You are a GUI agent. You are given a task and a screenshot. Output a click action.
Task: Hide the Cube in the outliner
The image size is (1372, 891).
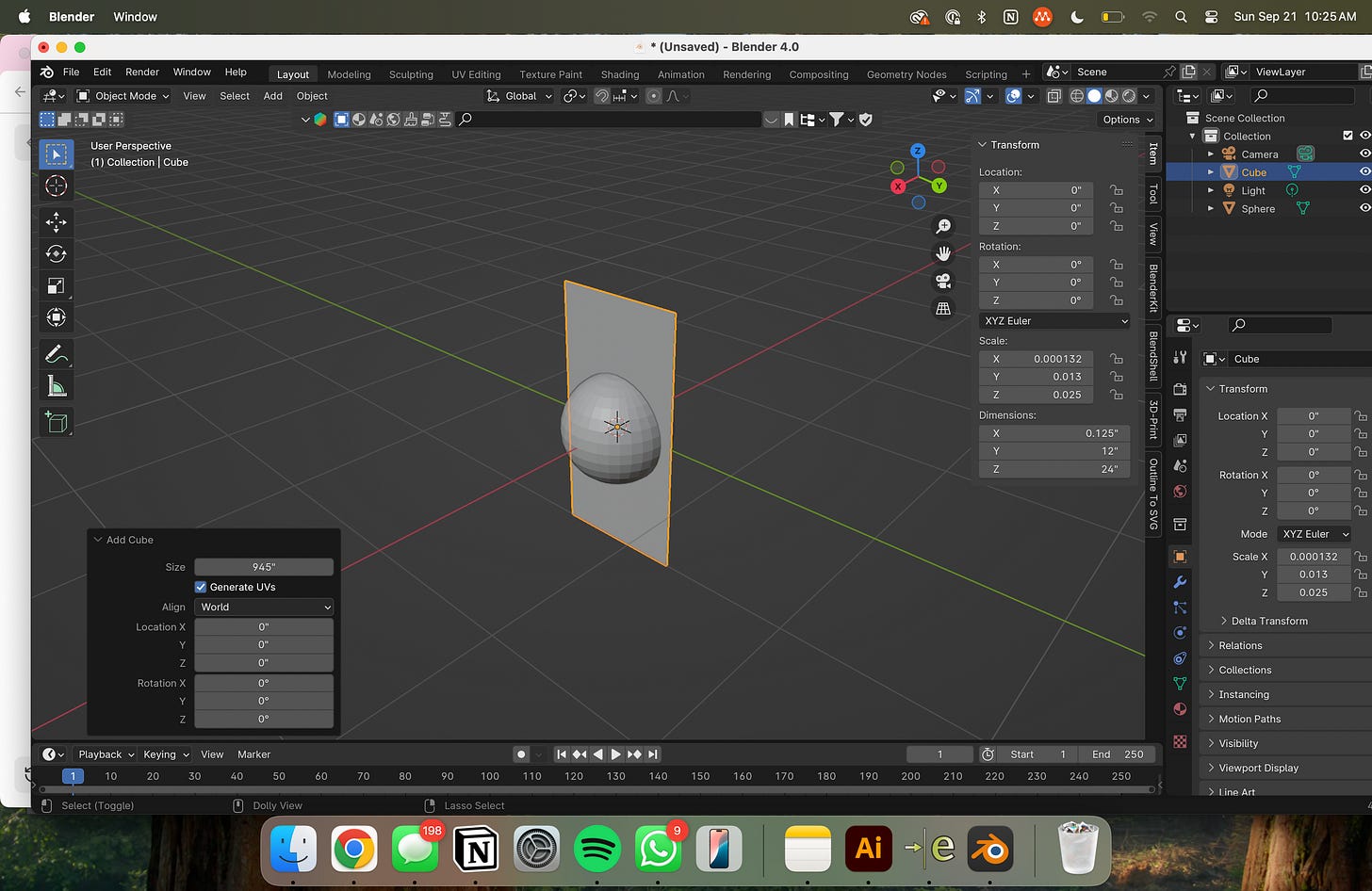(1364, 172)
